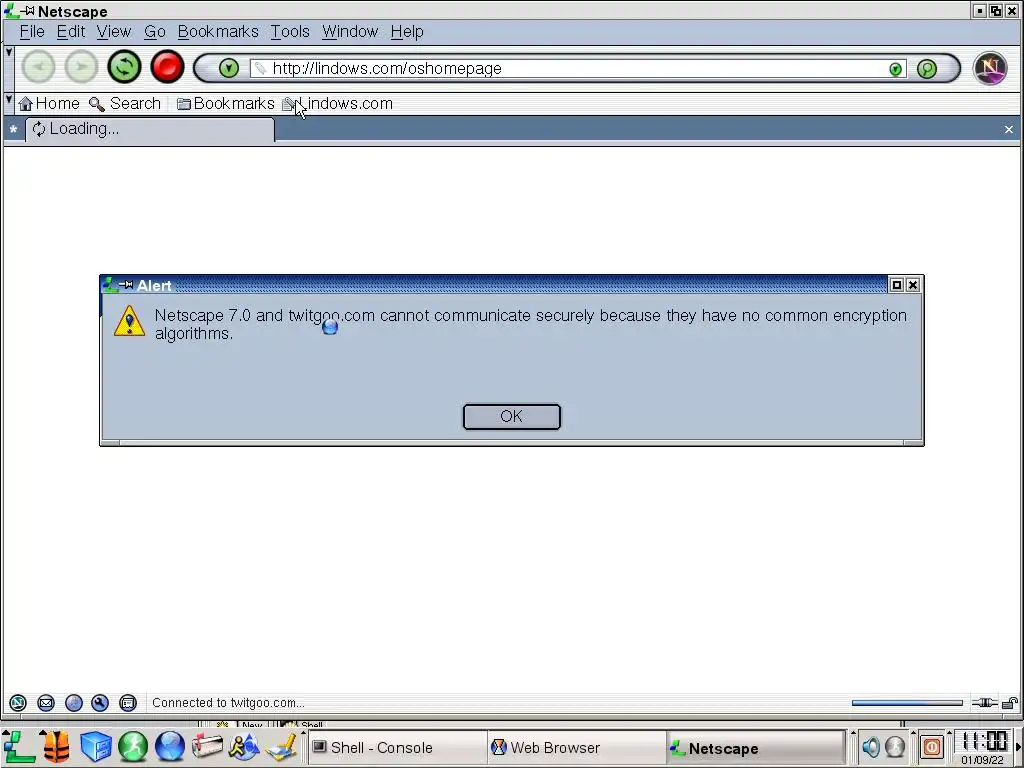Screen dimensions: 1024x768
Task: Open dropdown button left of the URL field
Action: click(x=229, y=68)
